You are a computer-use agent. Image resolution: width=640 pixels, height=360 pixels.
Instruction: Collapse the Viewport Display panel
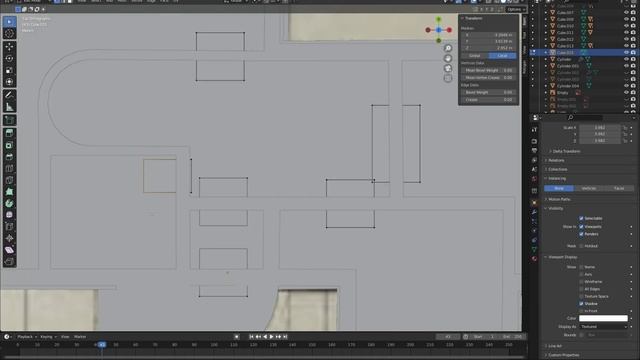[562, 257]
